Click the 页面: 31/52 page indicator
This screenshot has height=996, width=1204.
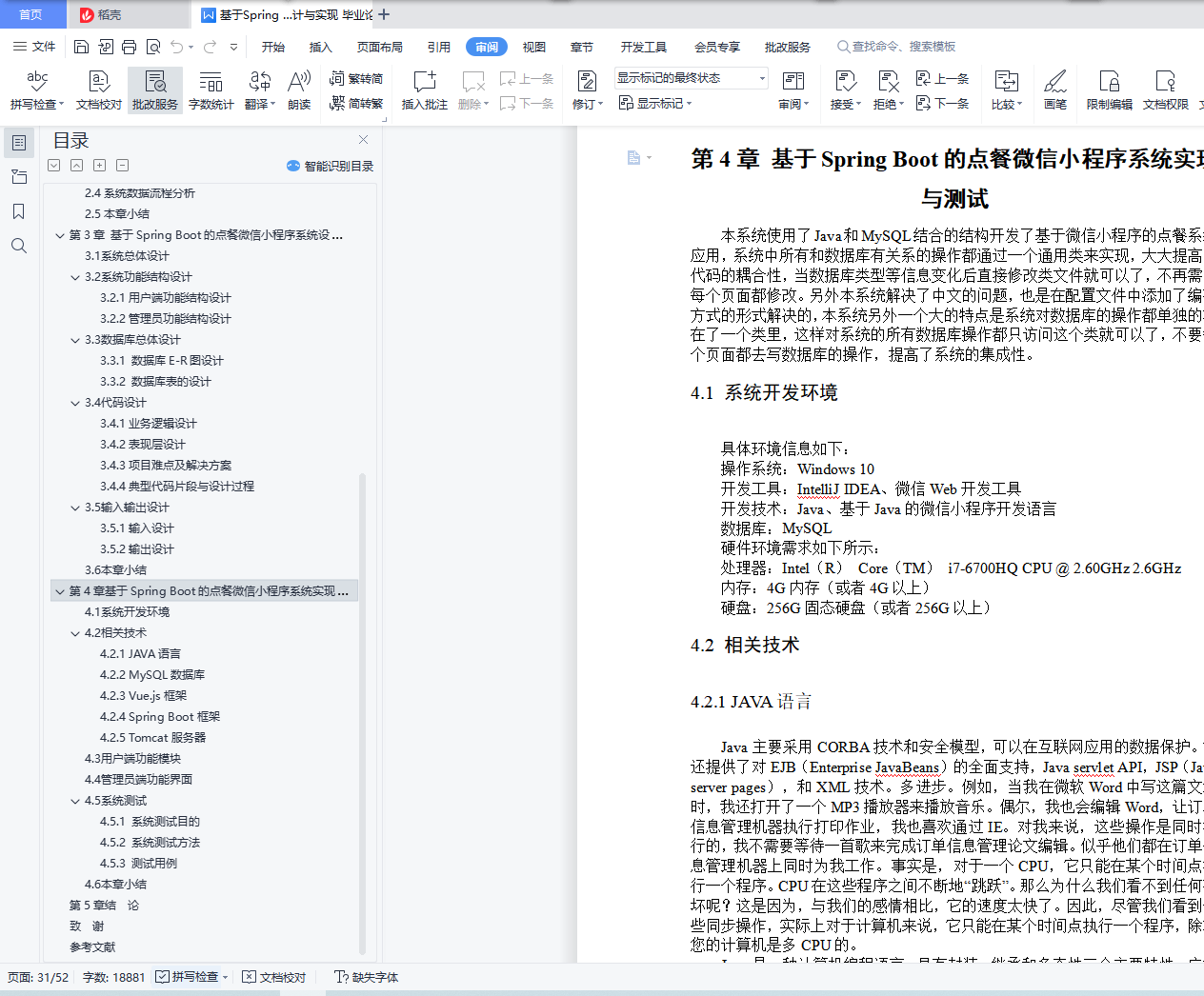point(38,977)
